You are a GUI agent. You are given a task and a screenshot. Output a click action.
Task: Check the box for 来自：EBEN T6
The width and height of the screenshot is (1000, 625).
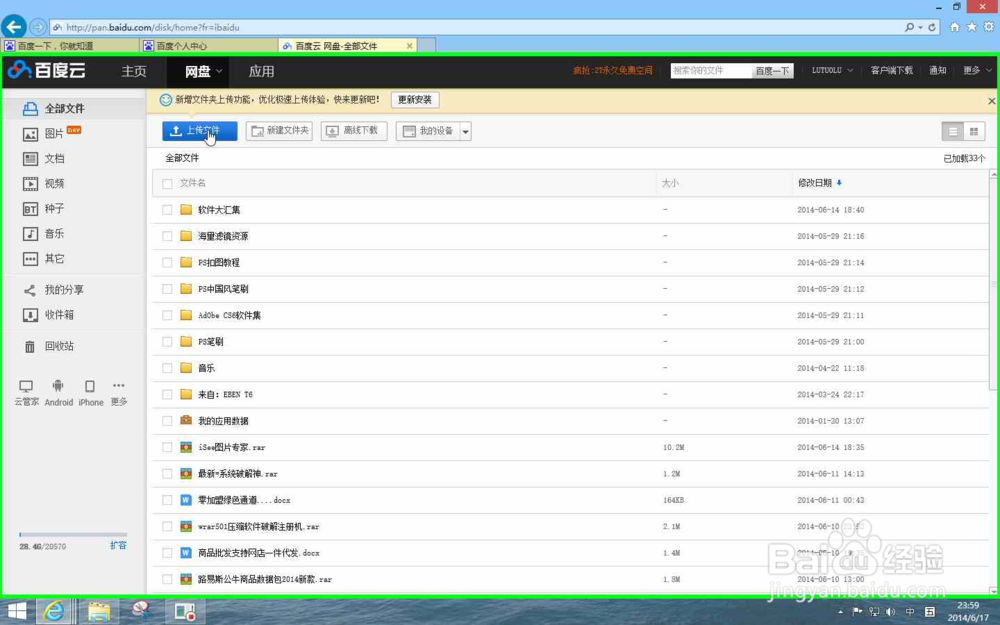(167, 394)
